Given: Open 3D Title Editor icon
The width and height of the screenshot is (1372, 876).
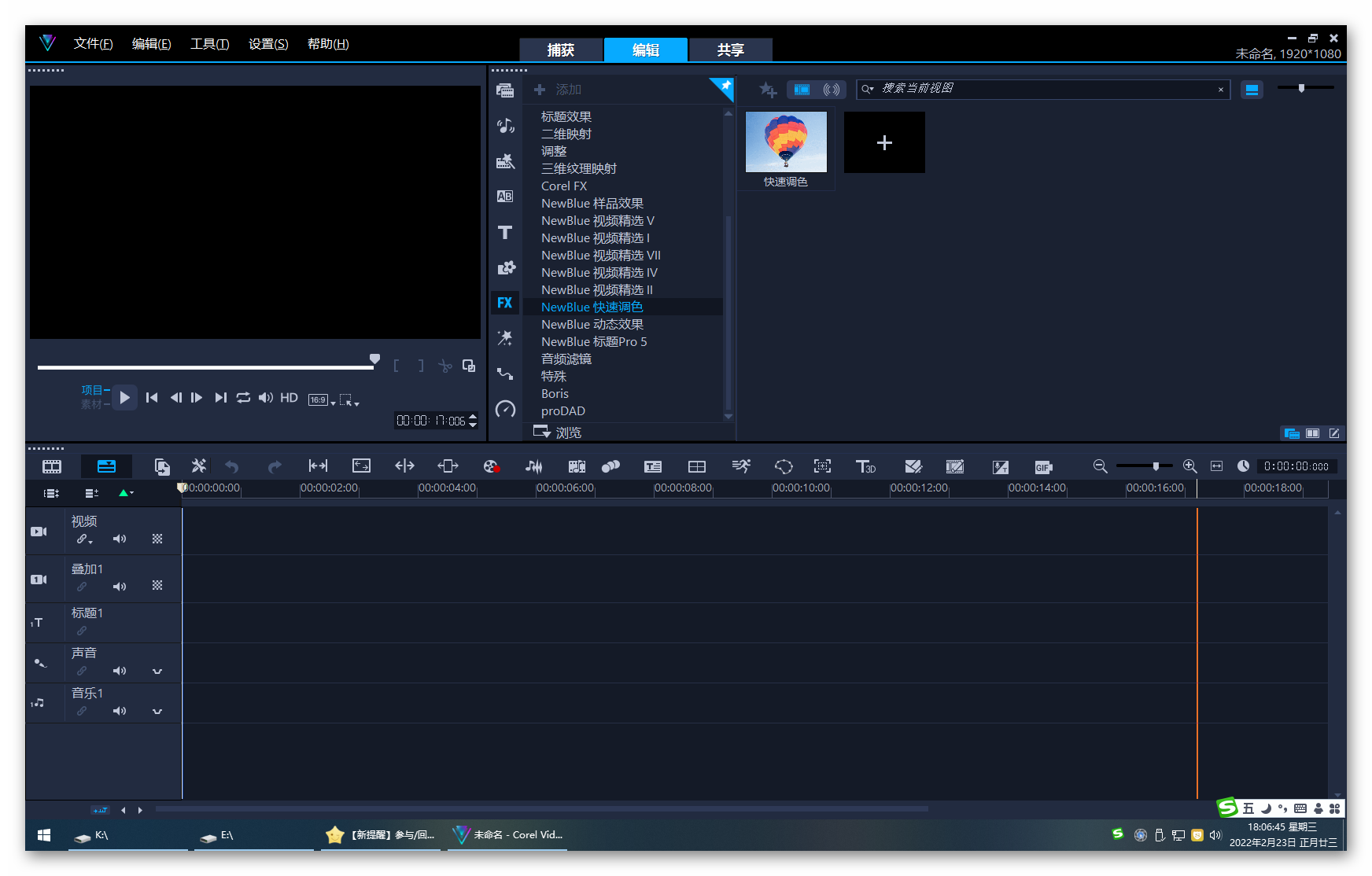Looking at the screenshot, I should coord(865,466).
